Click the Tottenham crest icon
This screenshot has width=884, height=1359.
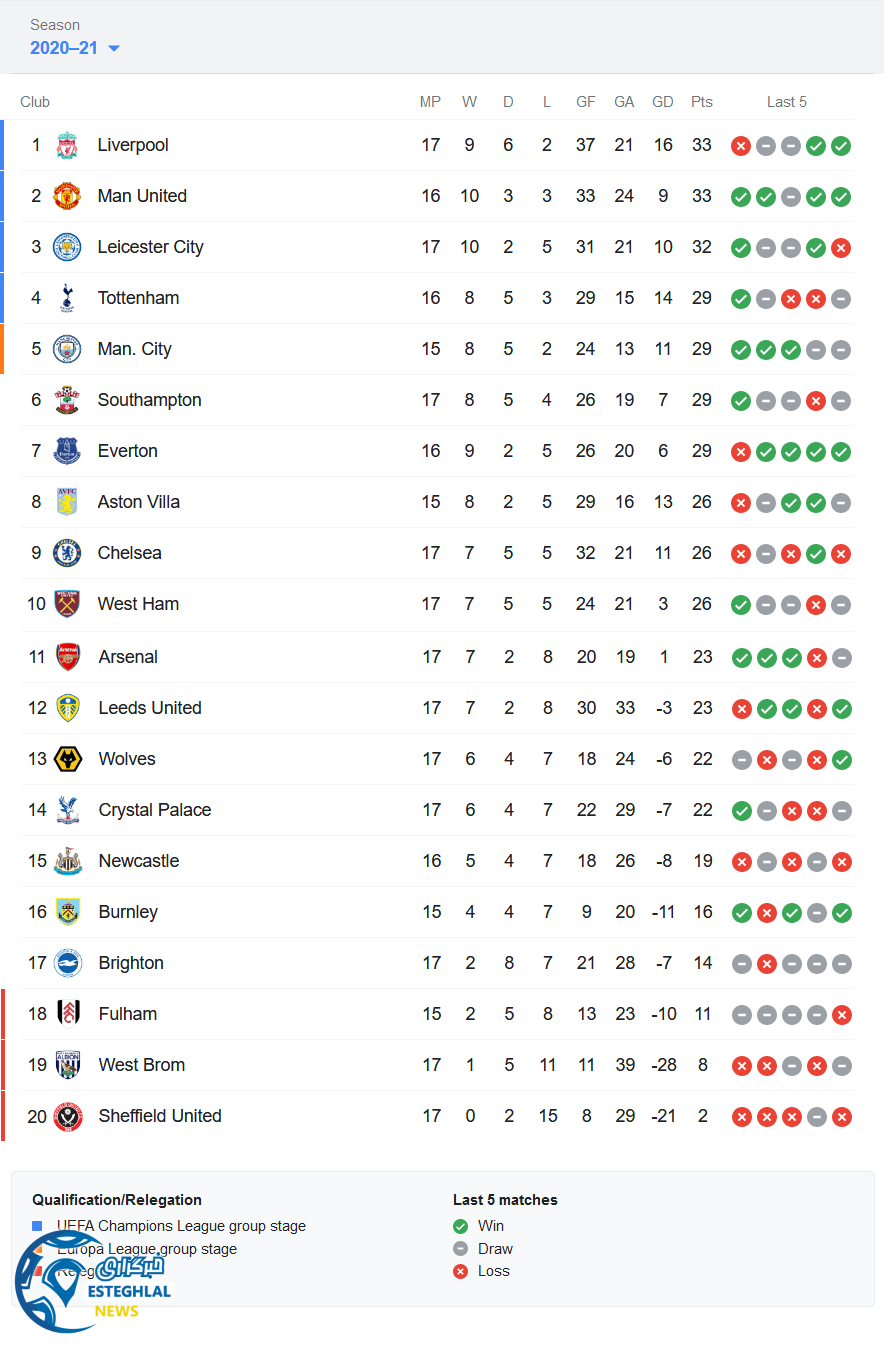coord(67,298)
